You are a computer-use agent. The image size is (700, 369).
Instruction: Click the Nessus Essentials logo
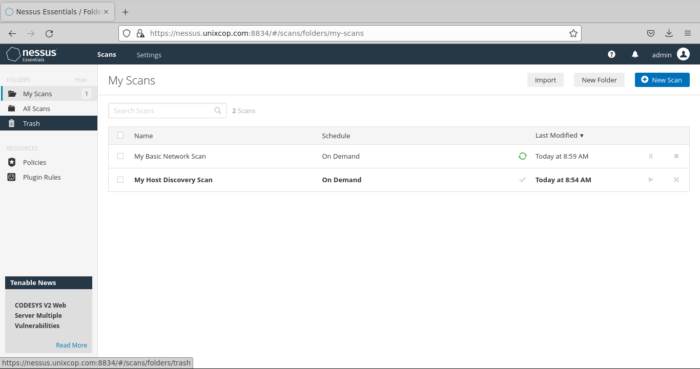click(32, 54)
